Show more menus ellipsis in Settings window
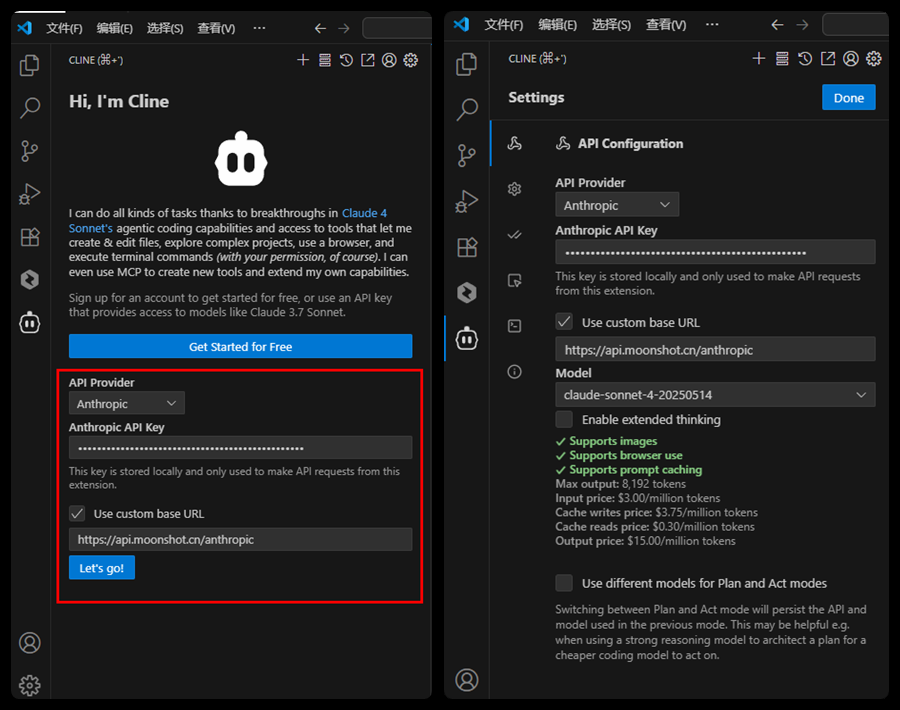900x710 pixels. click(712, 25)
